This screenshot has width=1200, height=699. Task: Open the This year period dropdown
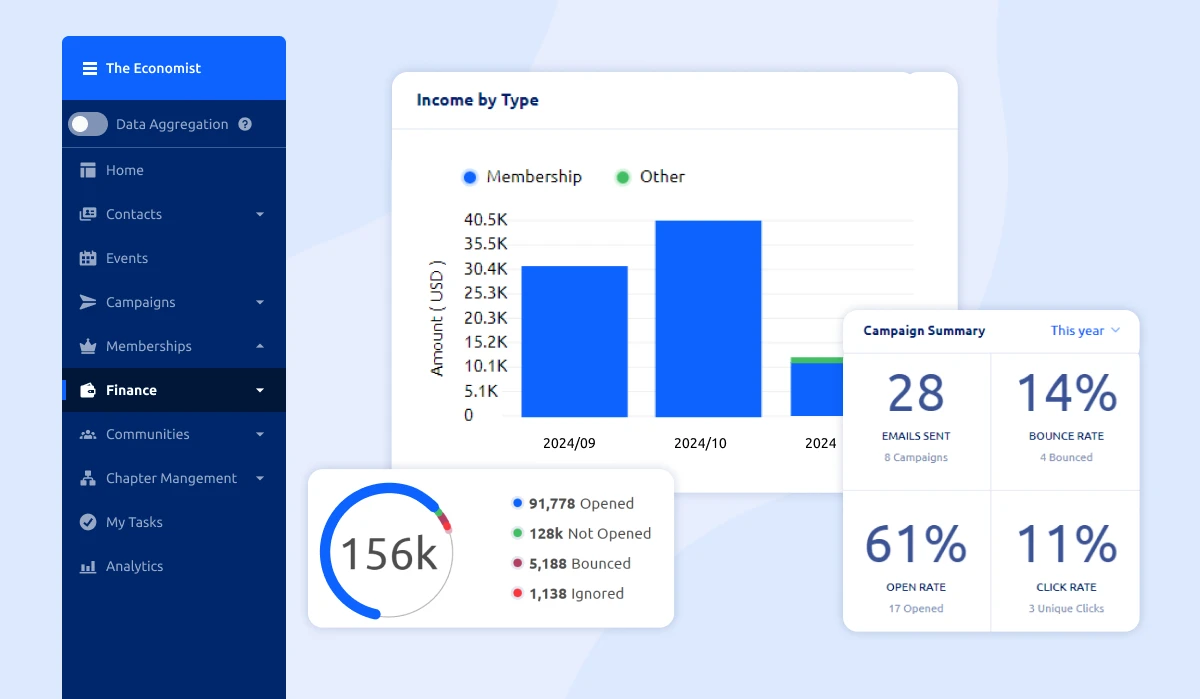point(1085,330)
